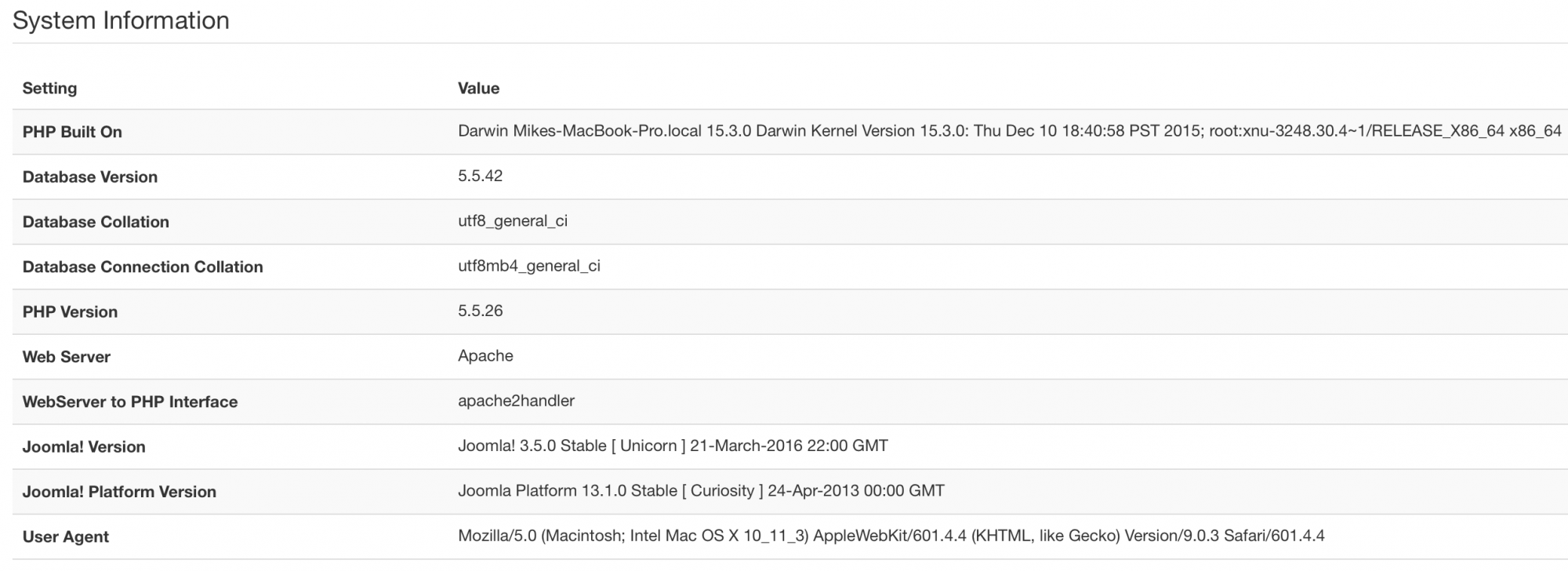This screenshot has width=1568, height=571.
Task: Select the Web Server label
Action: tap(67, 357)
